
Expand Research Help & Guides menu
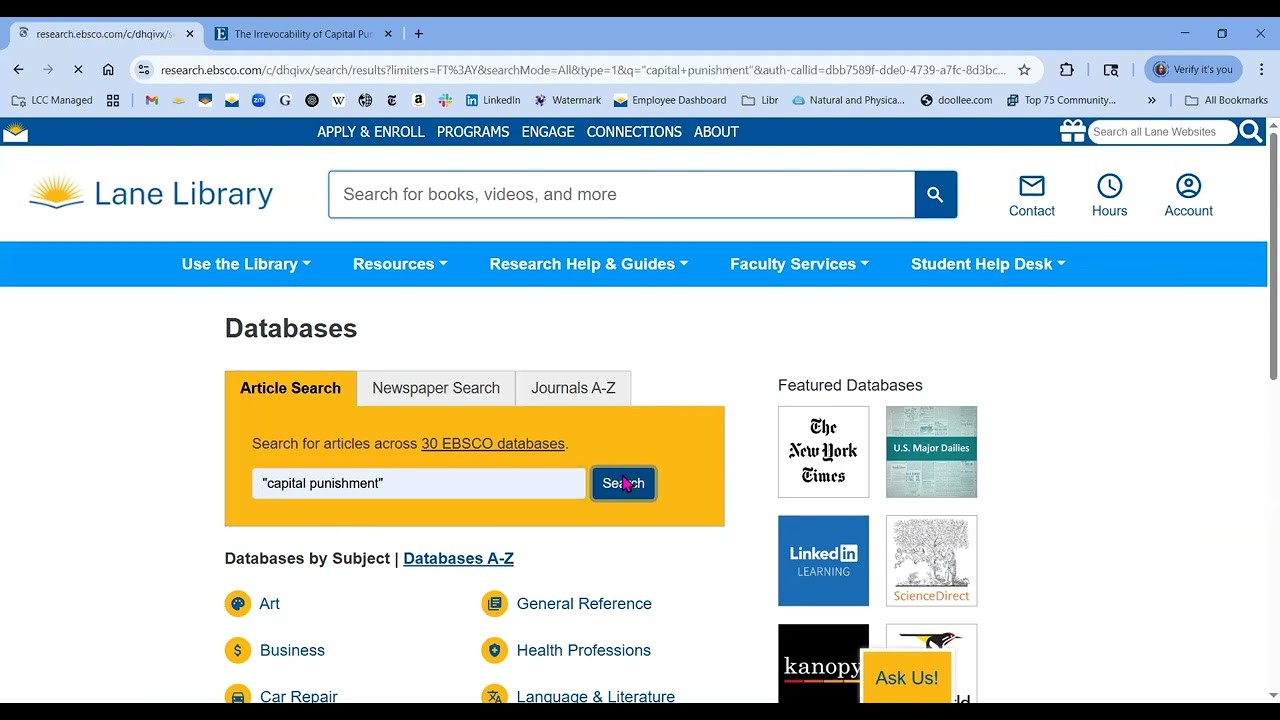coord(589,264)
